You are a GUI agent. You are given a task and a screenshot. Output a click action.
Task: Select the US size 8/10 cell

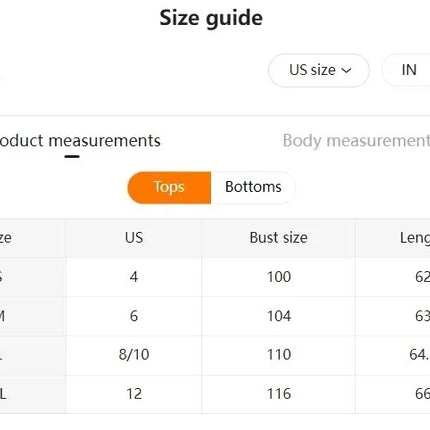click(x=134, y=355)
